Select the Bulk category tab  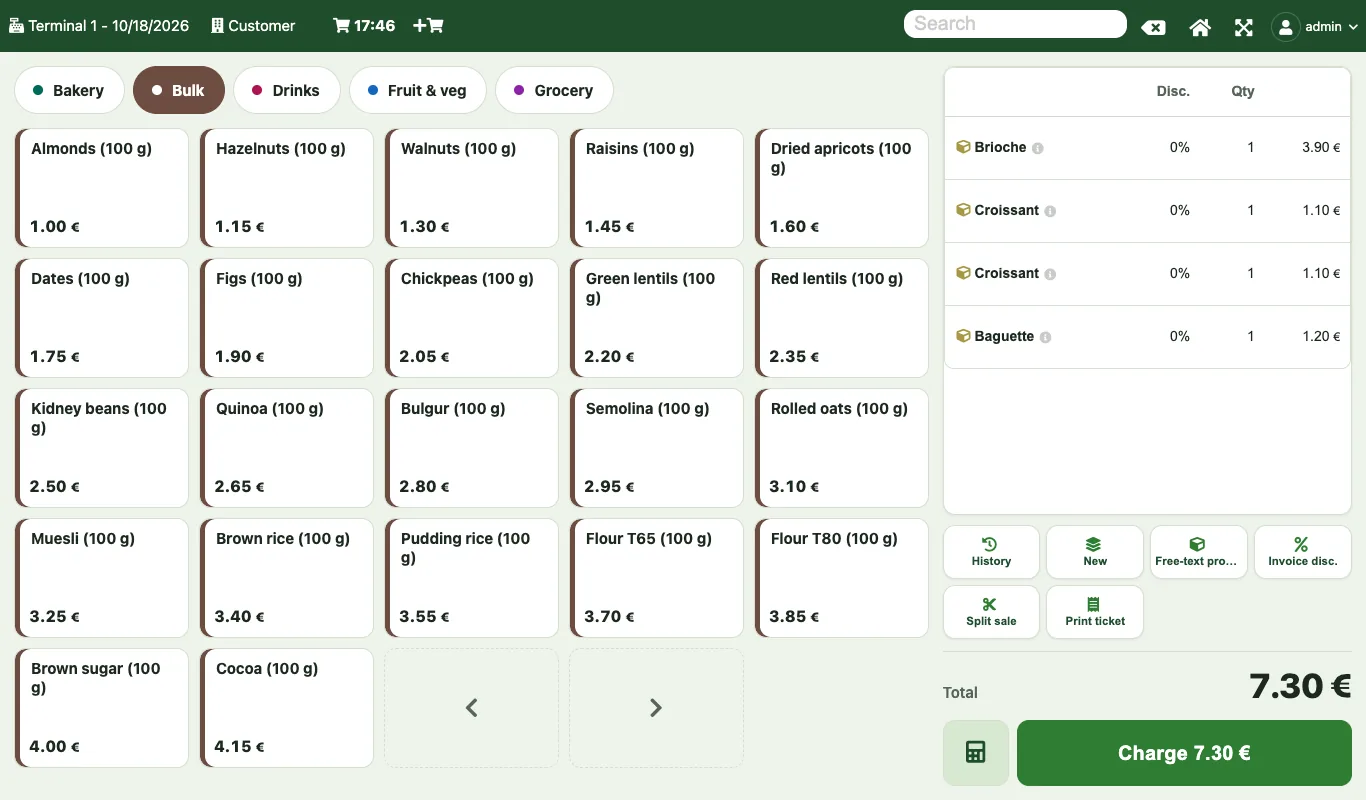pyautogui.click(x=178, y=90)
